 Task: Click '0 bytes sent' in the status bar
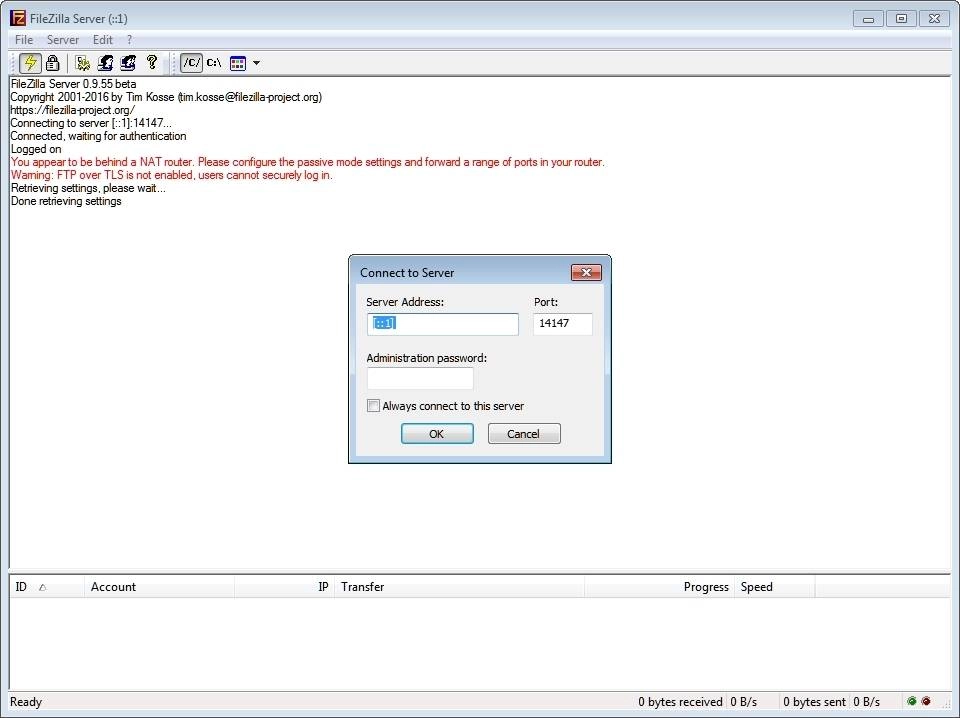coord(814,702)
